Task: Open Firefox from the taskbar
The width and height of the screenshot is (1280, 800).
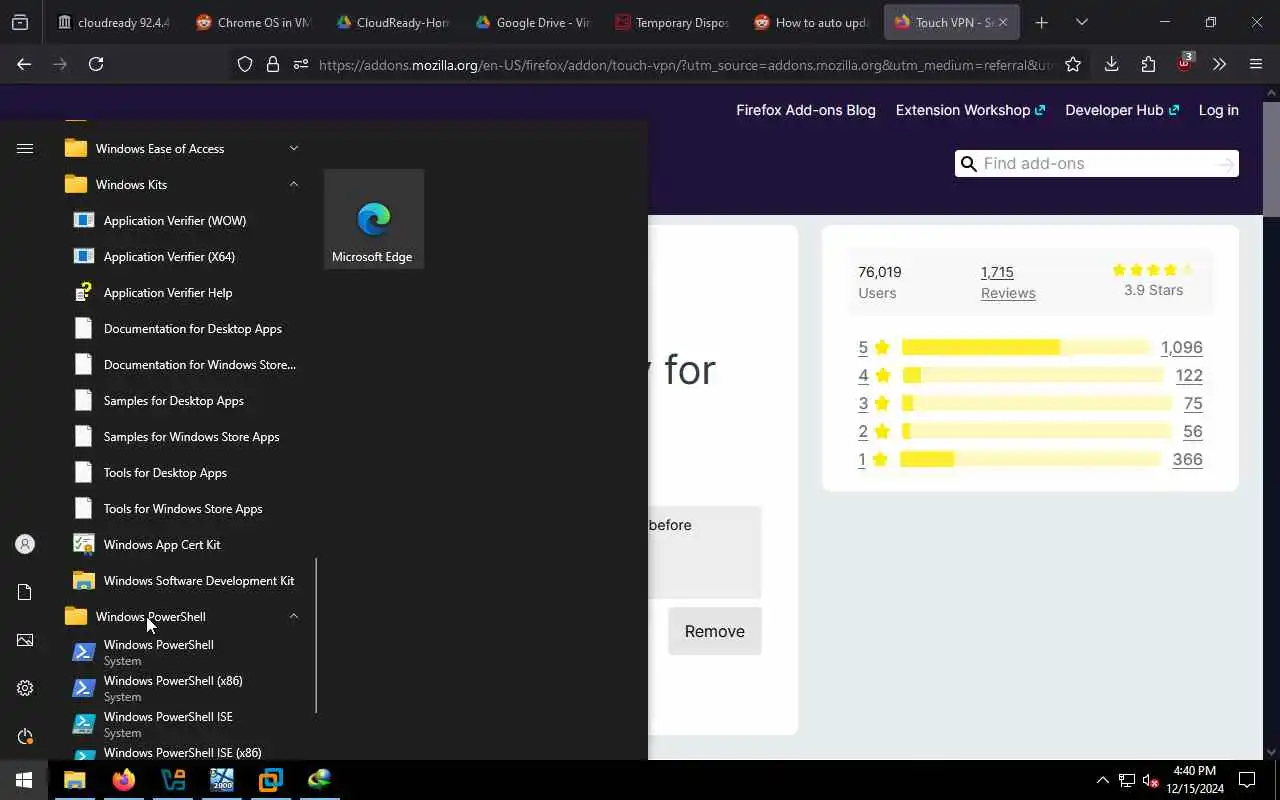Action: (124, 780)
